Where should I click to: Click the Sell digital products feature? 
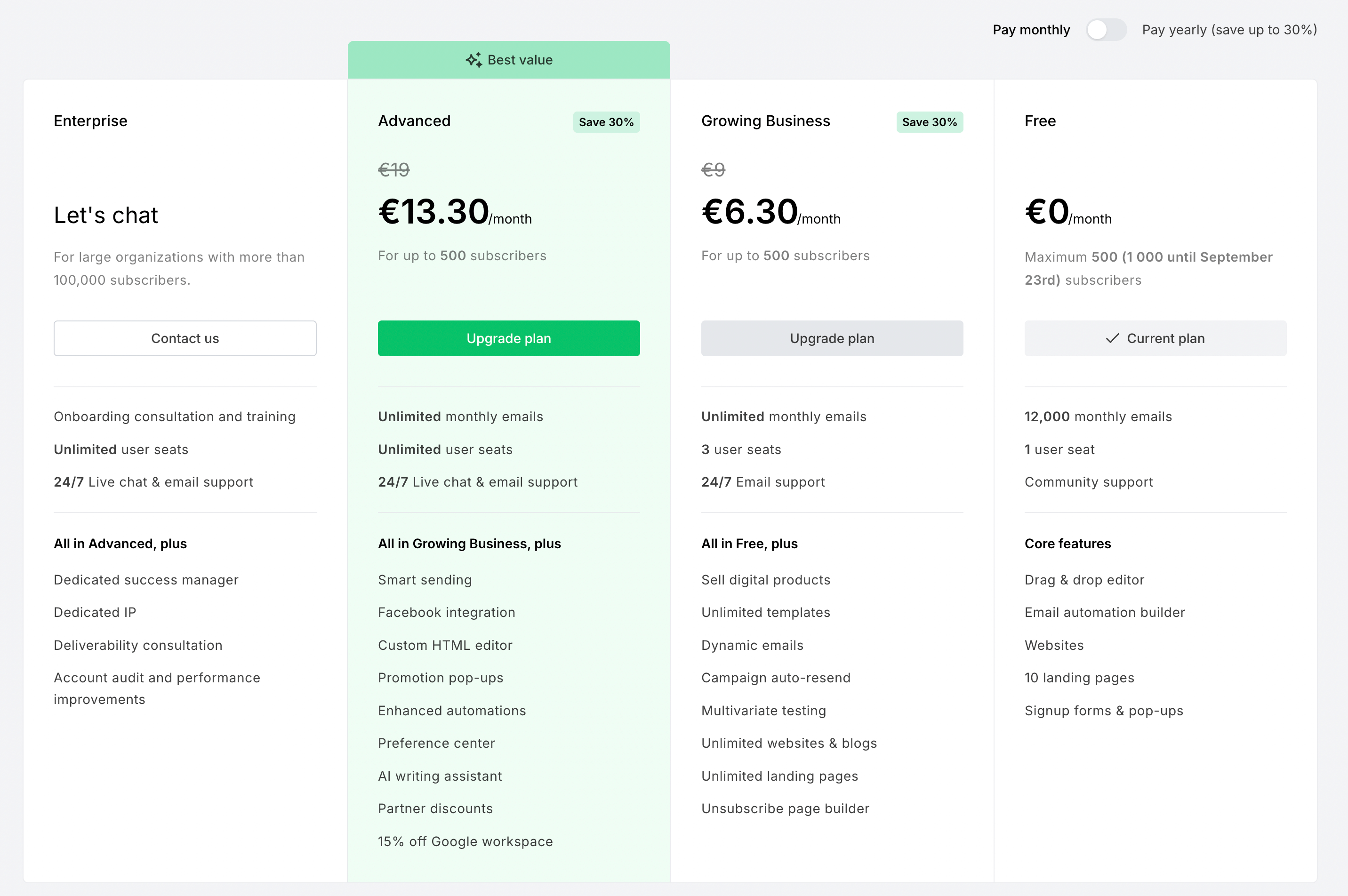(x=765, y=580)
